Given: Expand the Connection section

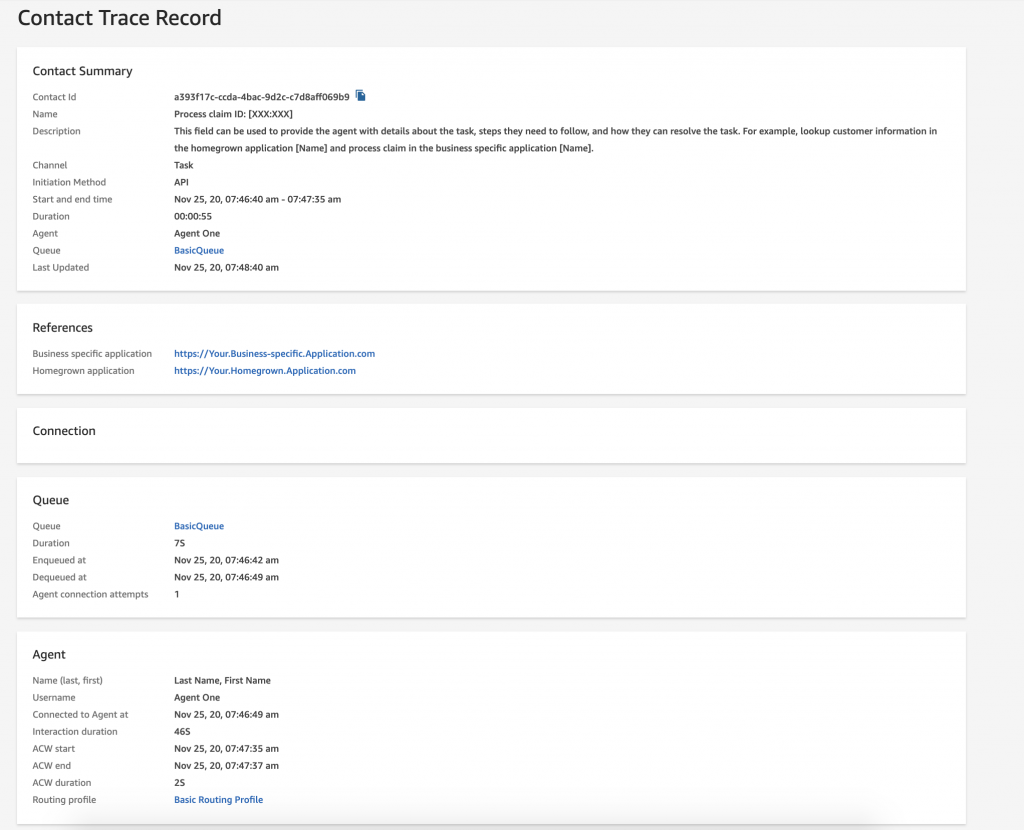Looking at the screenshot, I should pos(64,430).
